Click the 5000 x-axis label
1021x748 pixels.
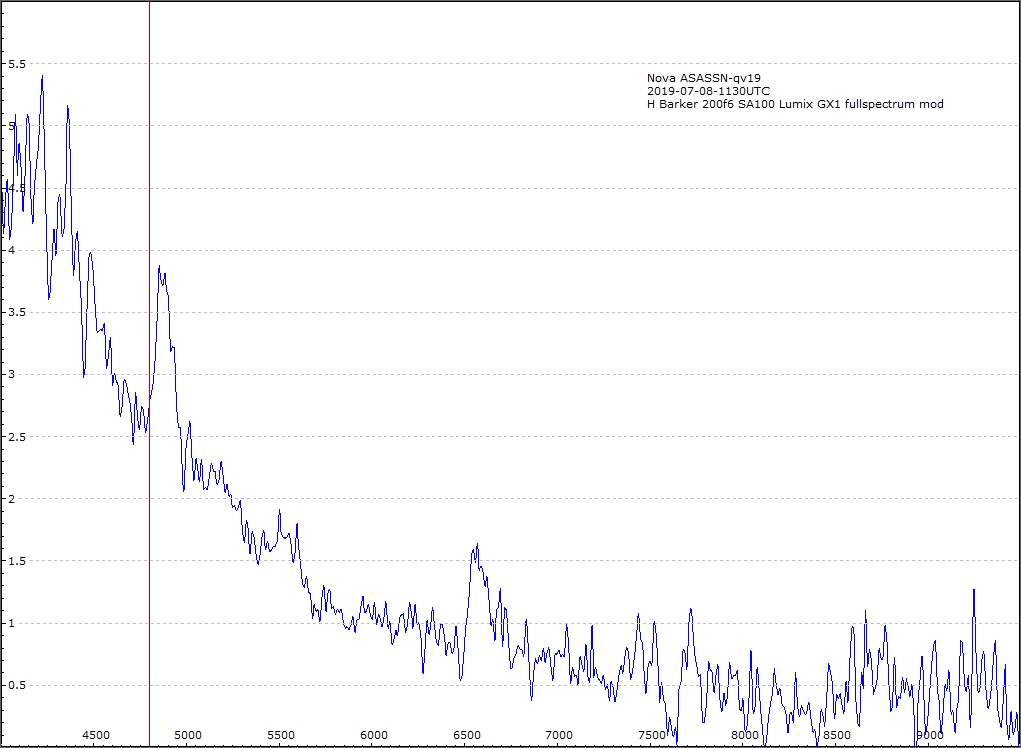point(188,735)
